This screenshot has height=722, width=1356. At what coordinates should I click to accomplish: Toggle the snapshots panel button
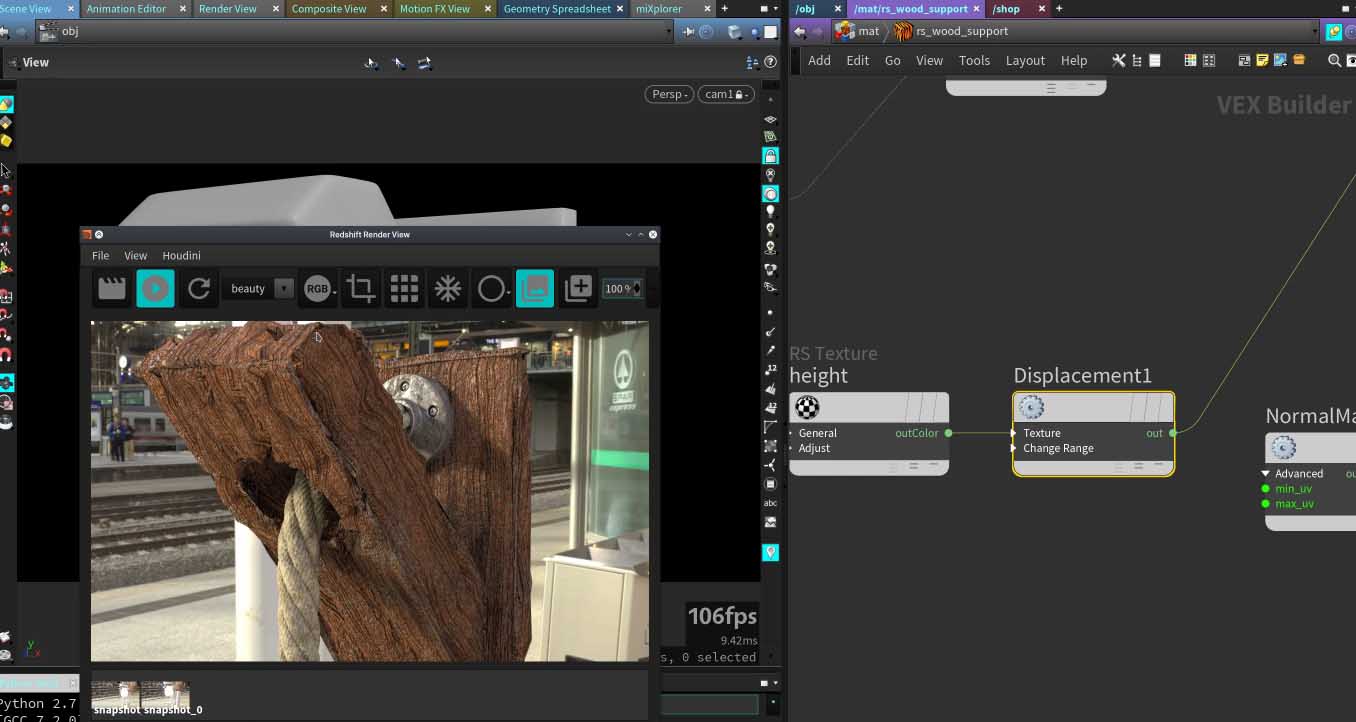point(535,289)
